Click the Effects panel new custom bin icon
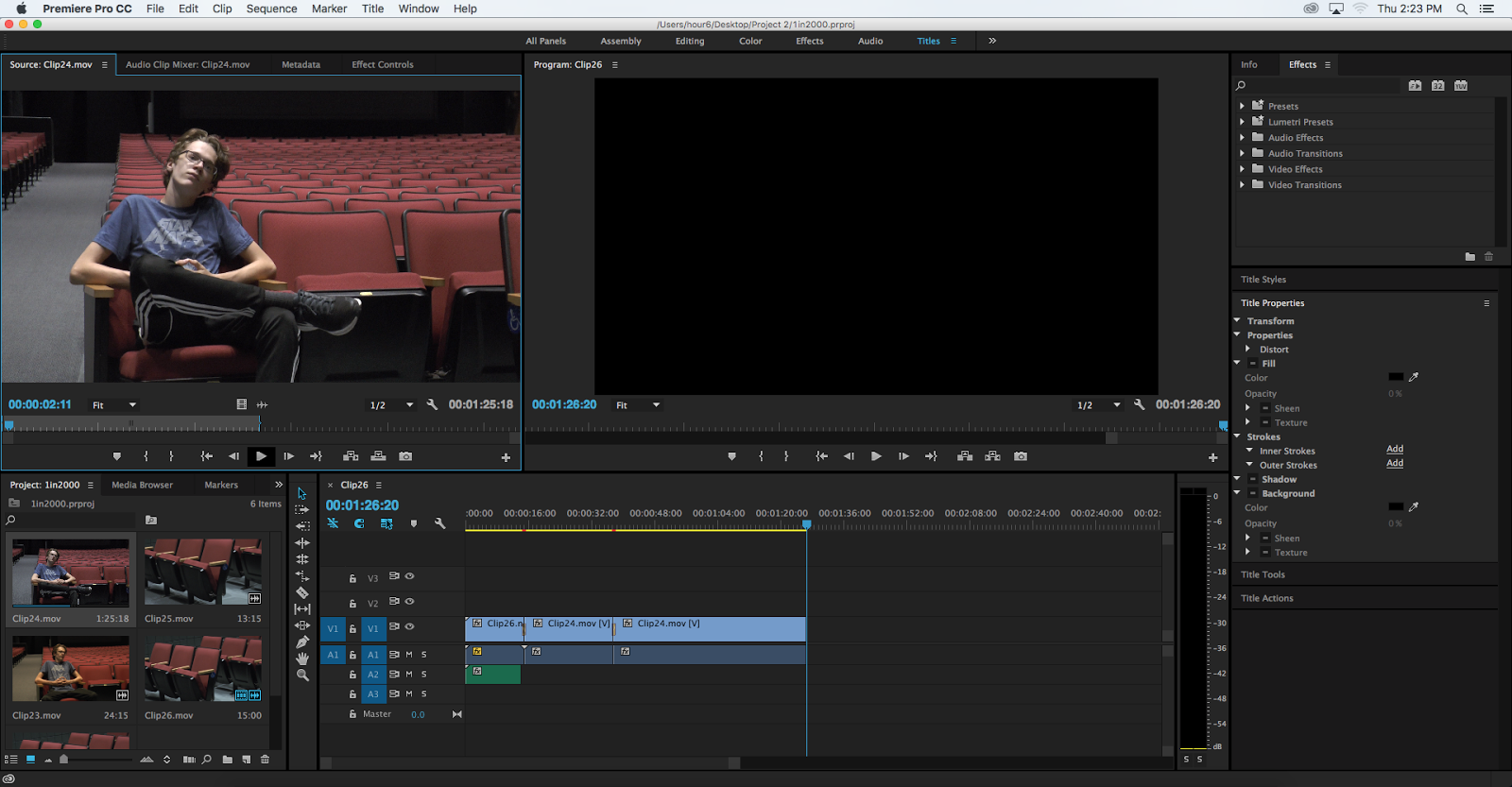1512x787 pixels. tap(1469, 257)
